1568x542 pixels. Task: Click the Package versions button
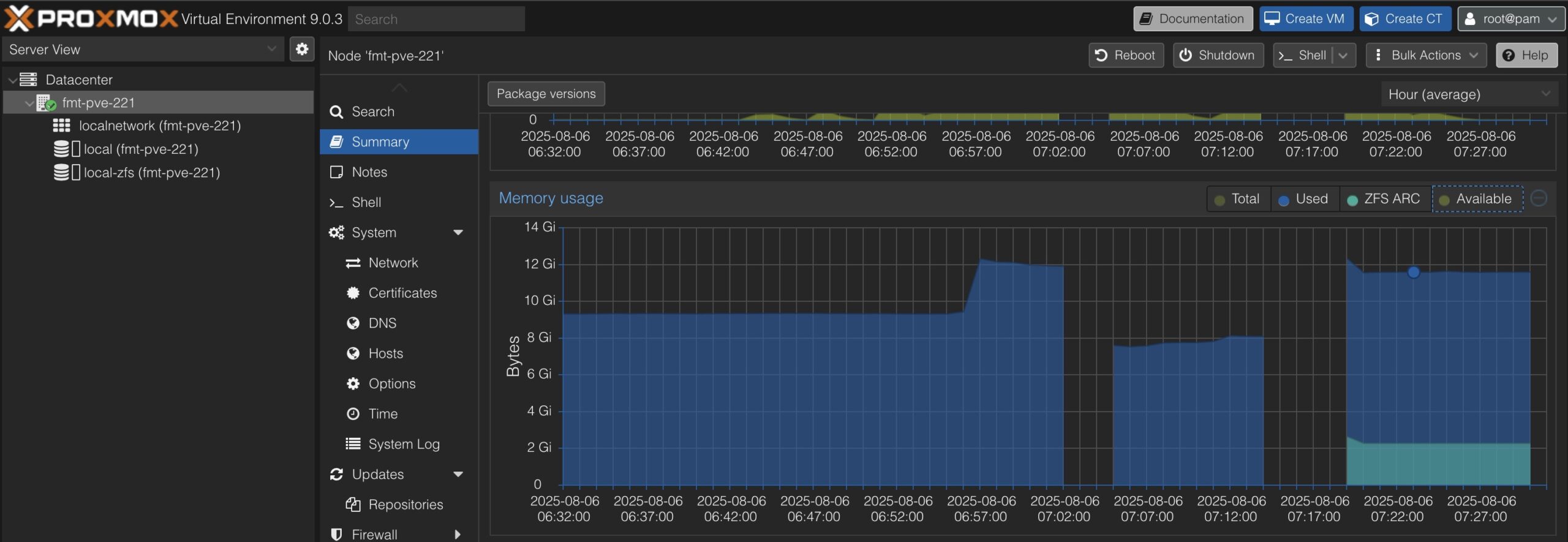pyautogui.click(x=546, y=94)
